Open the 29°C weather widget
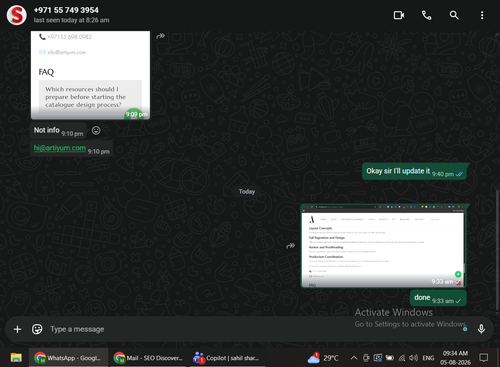Viewport: 500px width, 367px height. pos(323,358)
